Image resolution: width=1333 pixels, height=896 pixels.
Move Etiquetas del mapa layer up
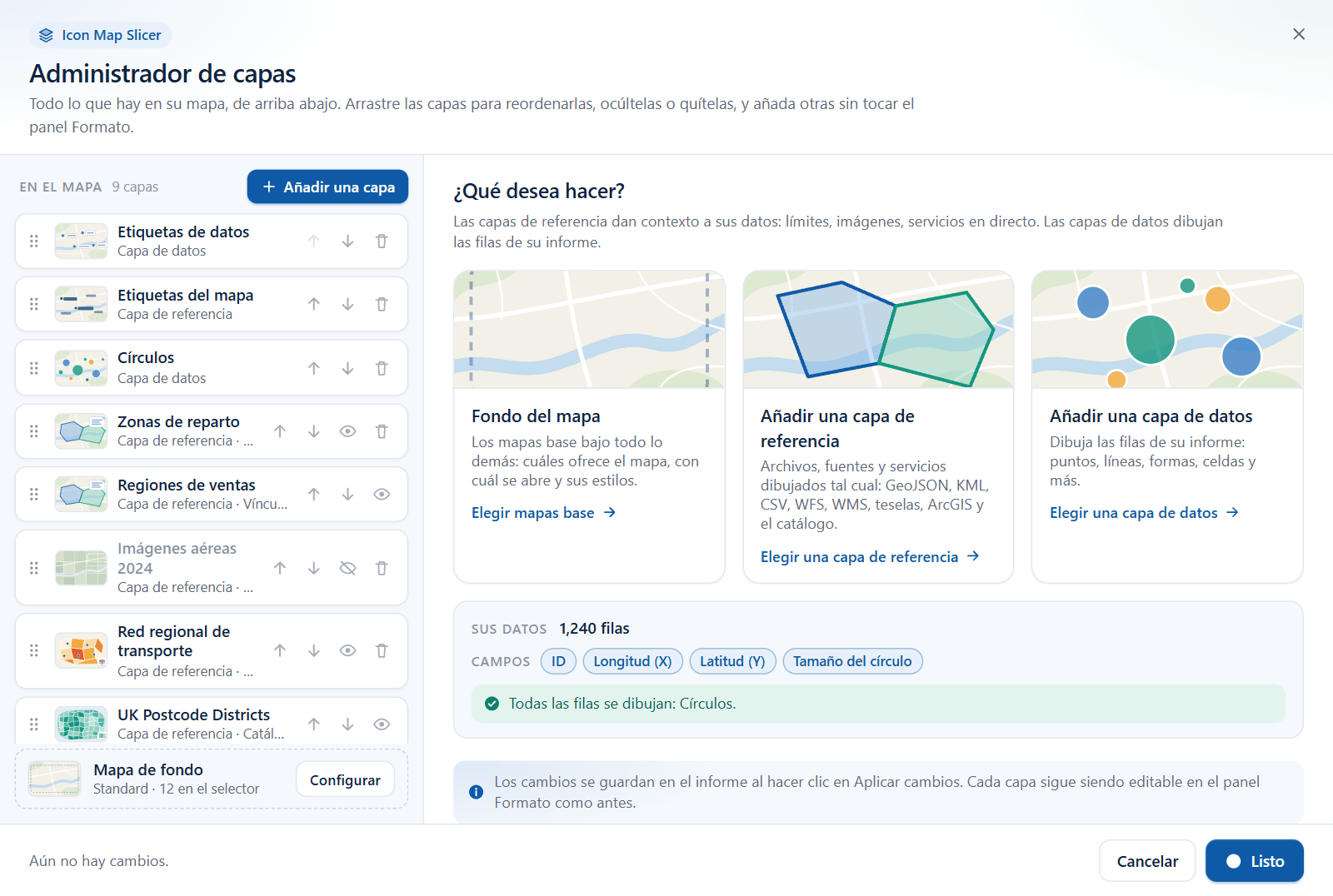click(x=314, y=305)
